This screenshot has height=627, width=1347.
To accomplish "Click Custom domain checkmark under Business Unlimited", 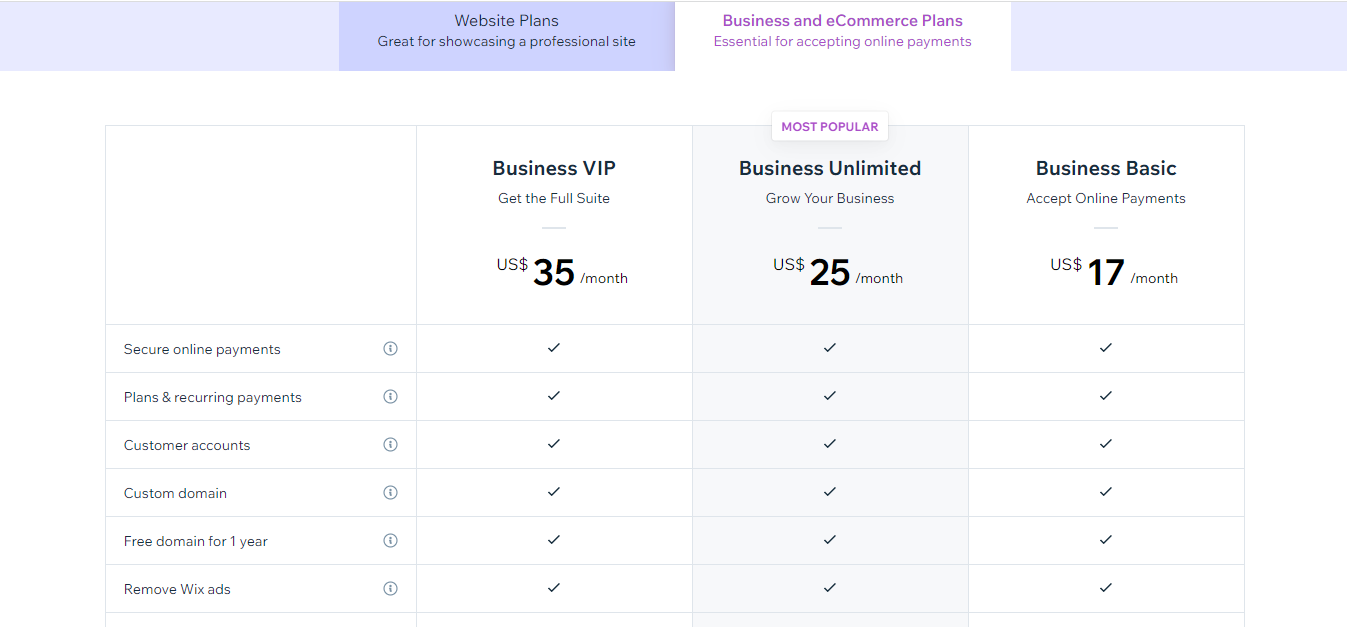I will [830, 492].
